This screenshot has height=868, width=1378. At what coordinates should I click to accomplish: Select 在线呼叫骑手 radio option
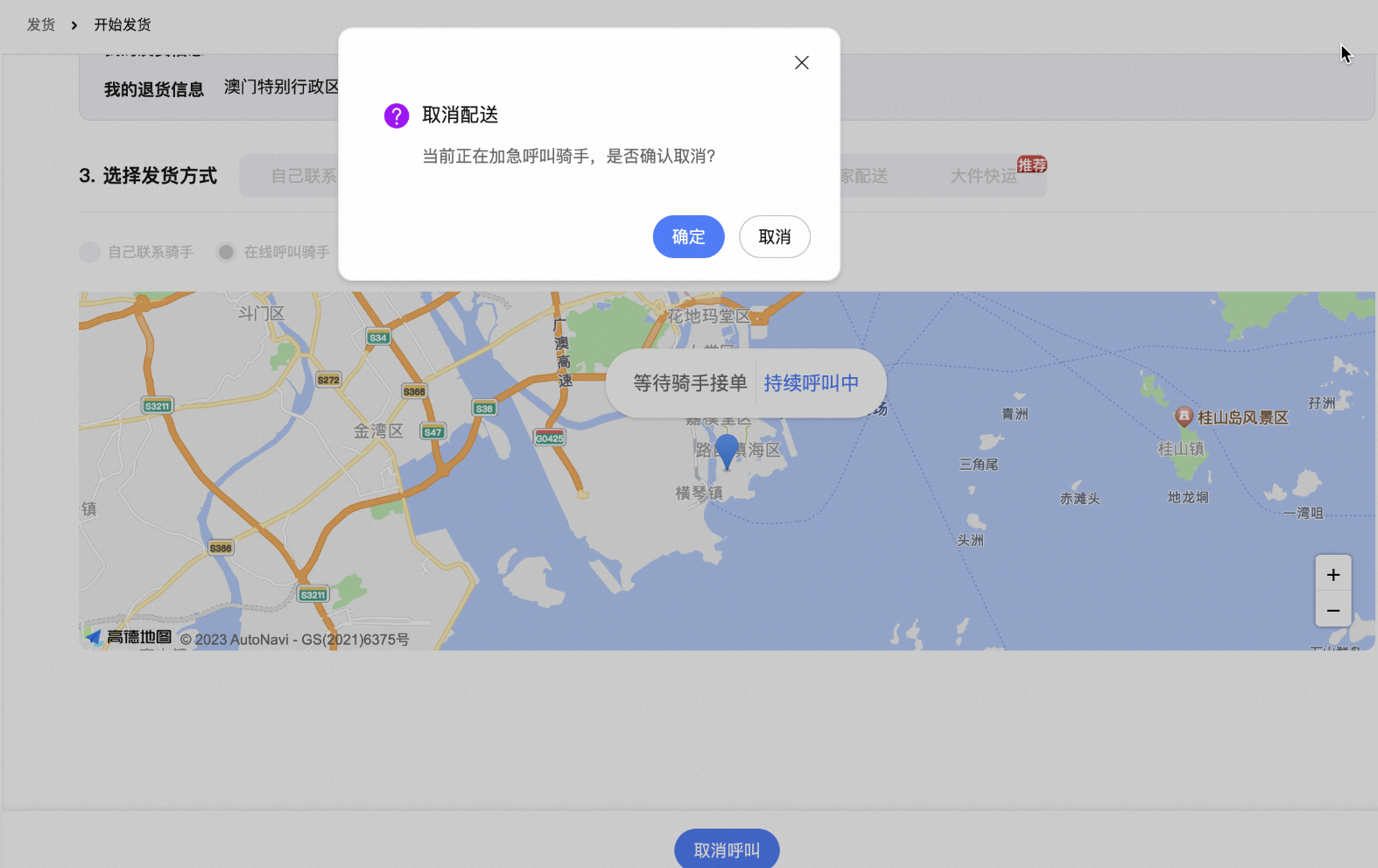[226, 252]
